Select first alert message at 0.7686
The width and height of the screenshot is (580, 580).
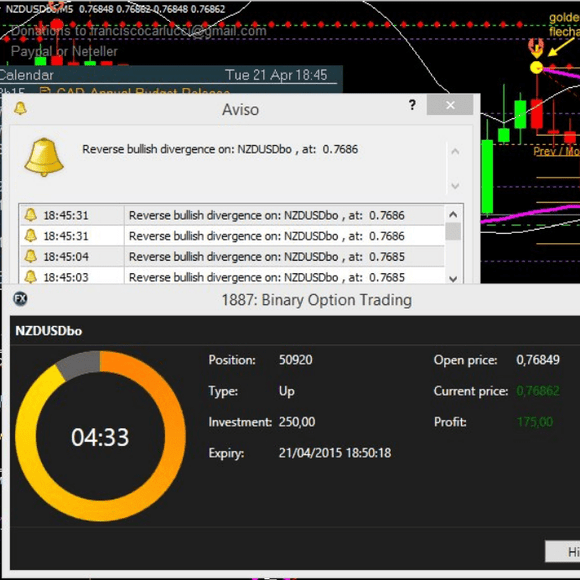click(x=267, y=215)
